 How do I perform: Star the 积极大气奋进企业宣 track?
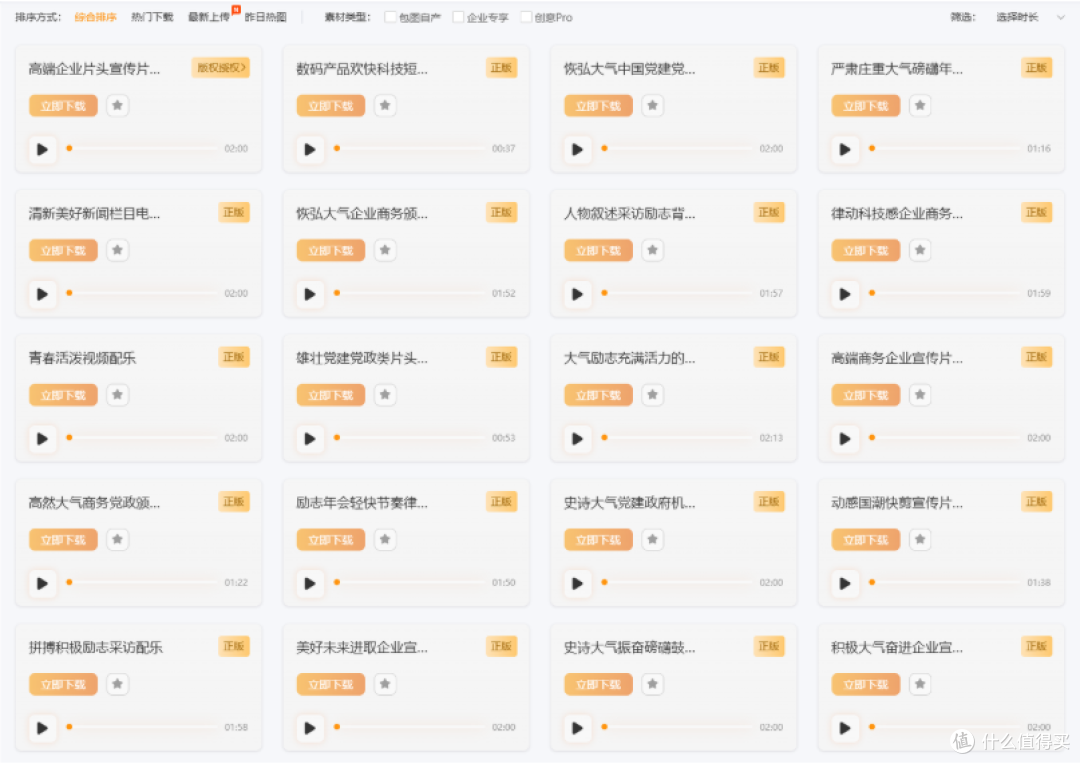[920, 684]
